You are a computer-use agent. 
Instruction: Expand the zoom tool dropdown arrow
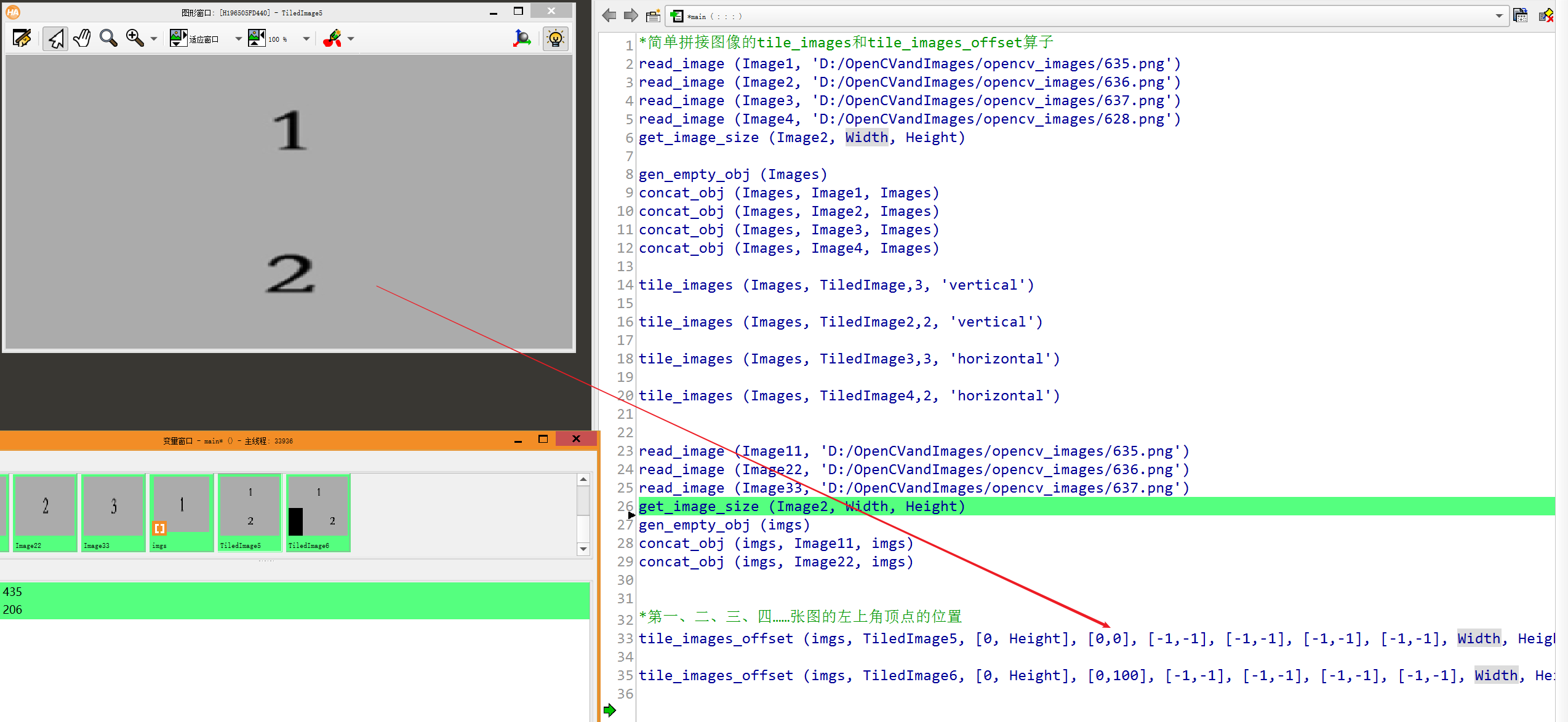(x=154, y=39)
